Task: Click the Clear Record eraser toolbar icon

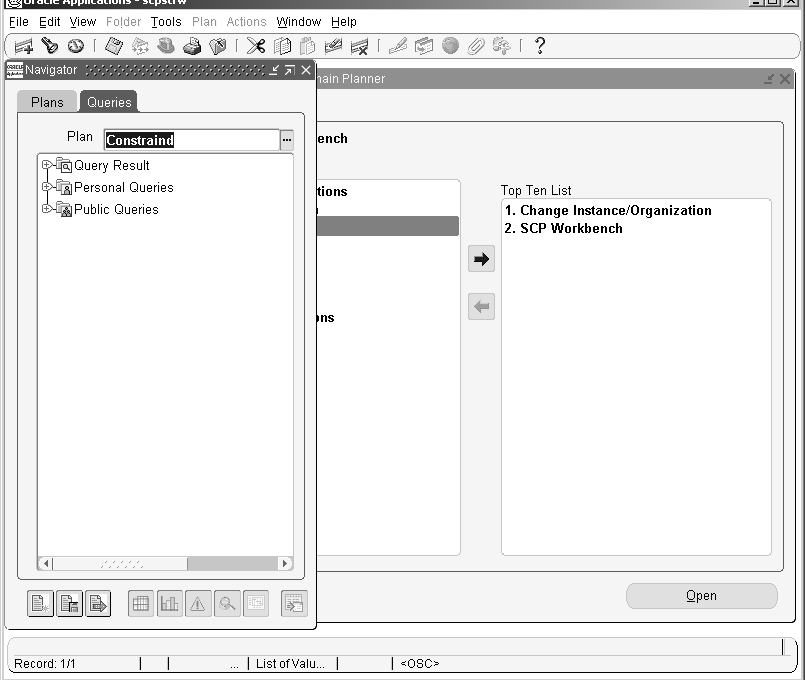Action: pos(333,46)
